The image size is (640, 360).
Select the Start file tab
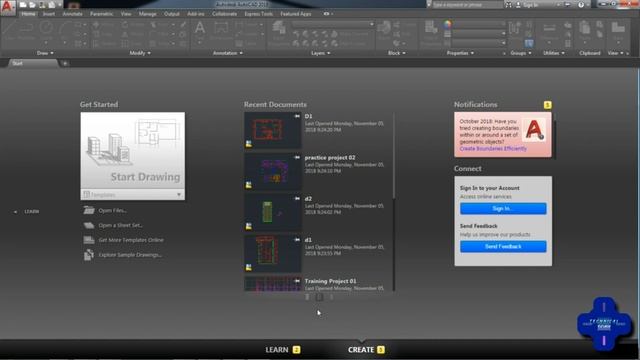click(33, 63)
